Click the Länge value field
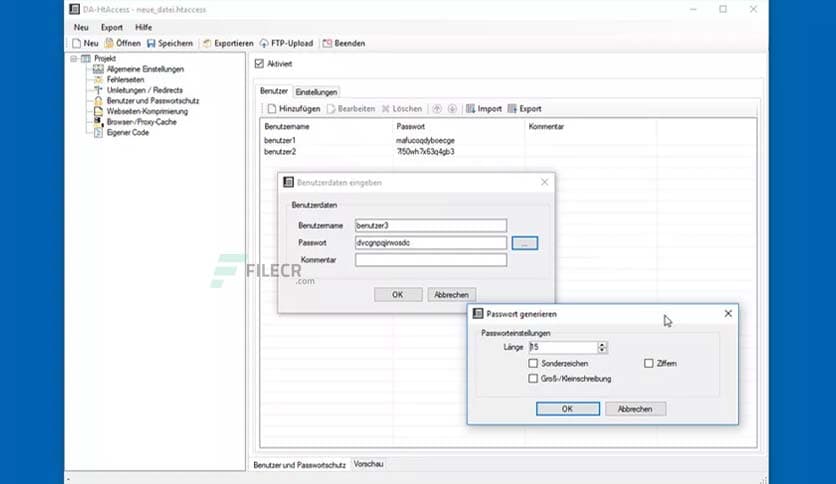This screenshot has width=836, height=484. click(562, 347)
